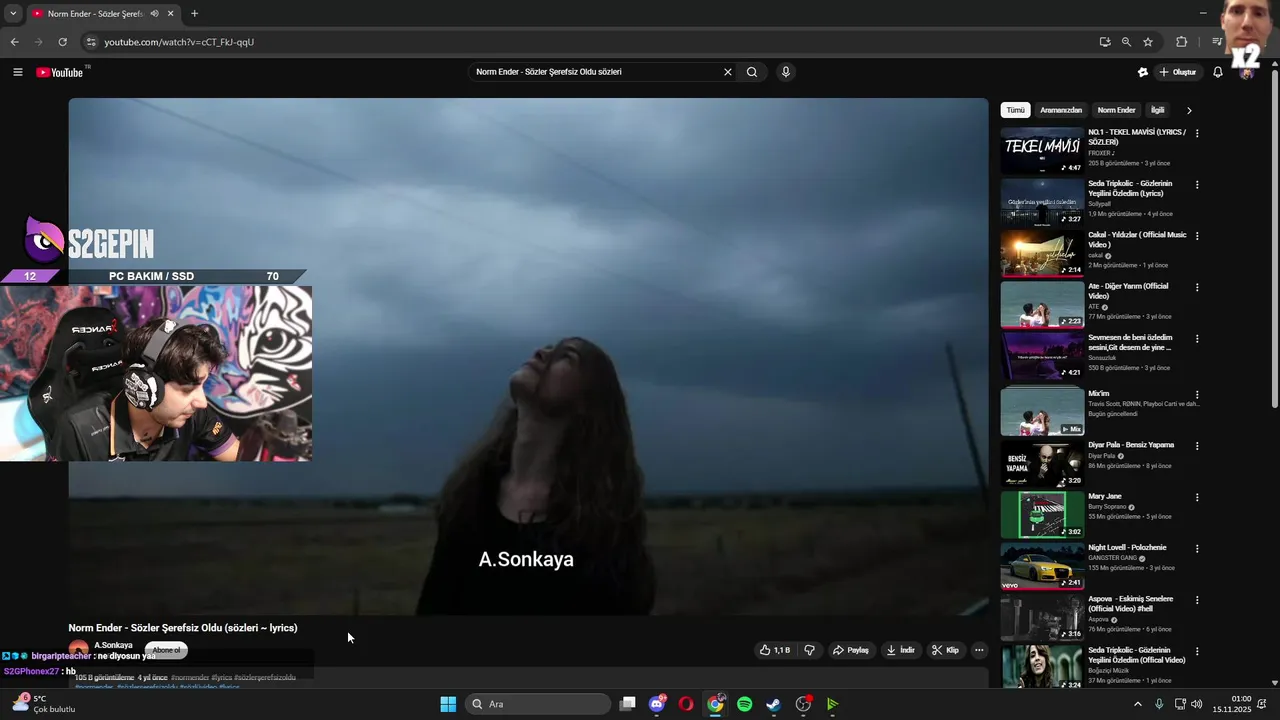Open Discord from the taskbar
The height and width of the screenshot is (720, 1280).
tap(657, 704)
